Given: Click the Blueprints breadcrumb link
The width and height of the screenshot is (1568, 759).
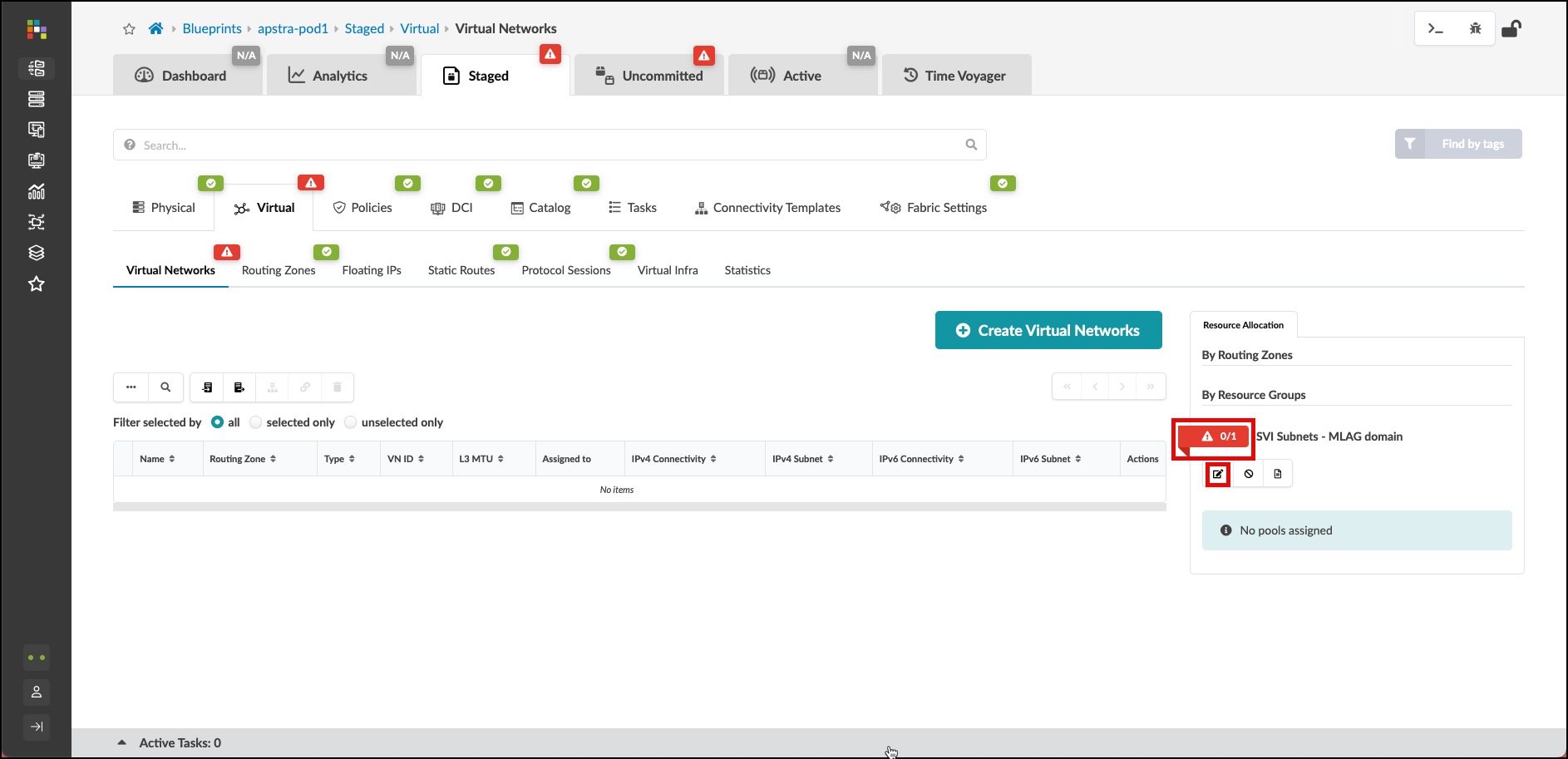Looking at the screenshot, I should point(212,29).
